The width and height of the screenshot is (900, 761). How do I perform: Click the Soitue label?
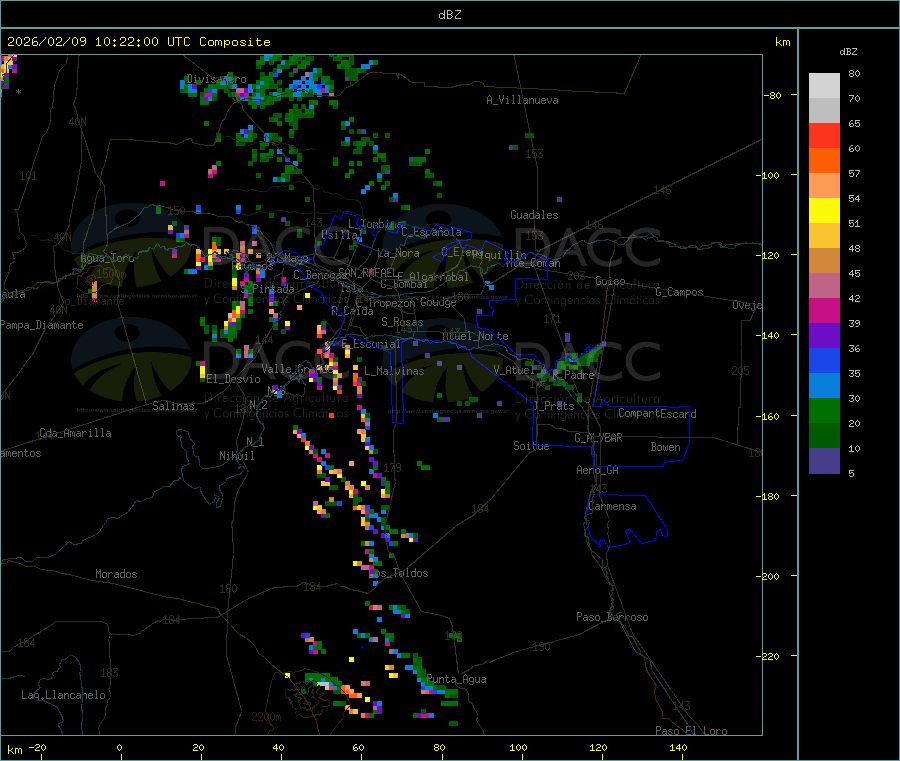pos(531,446)
